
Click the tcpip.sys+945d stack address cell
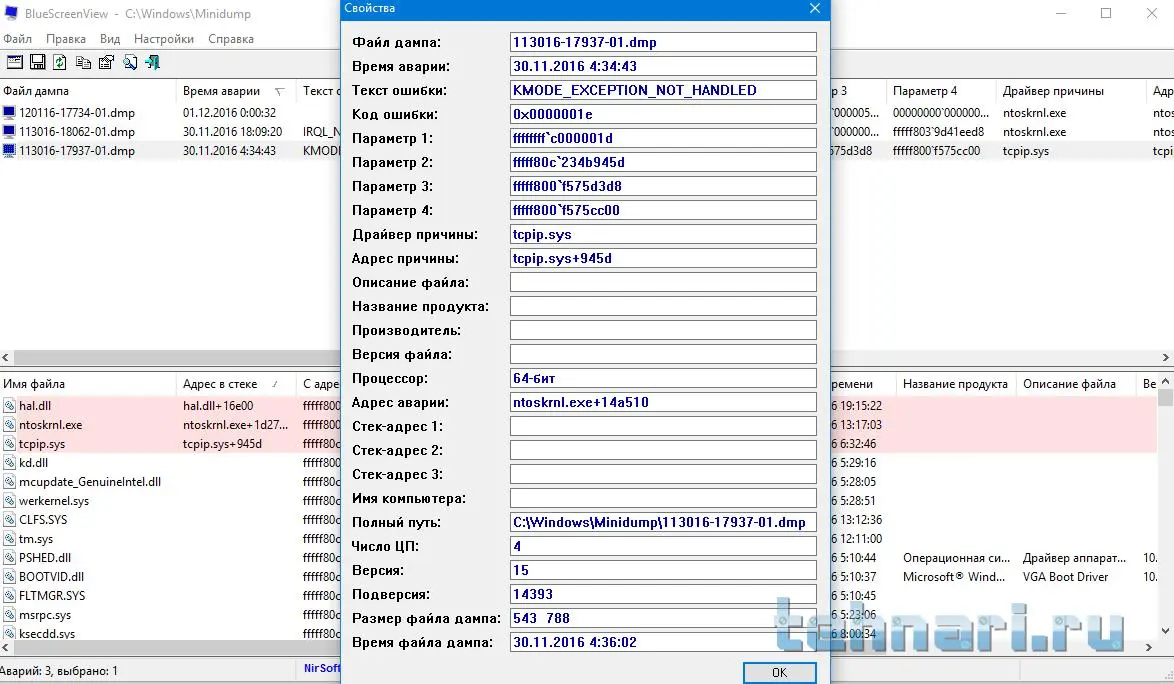tap(222, 444)
